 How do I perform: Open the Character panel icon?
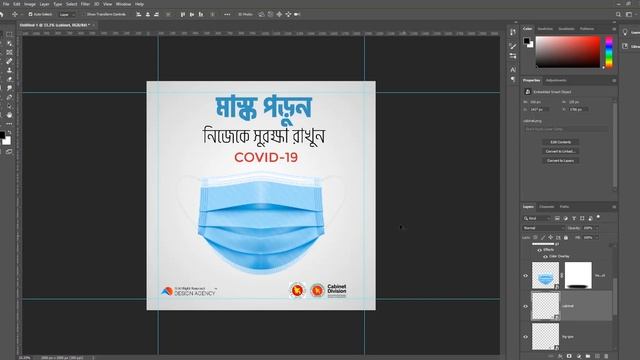tap(513, 69)
